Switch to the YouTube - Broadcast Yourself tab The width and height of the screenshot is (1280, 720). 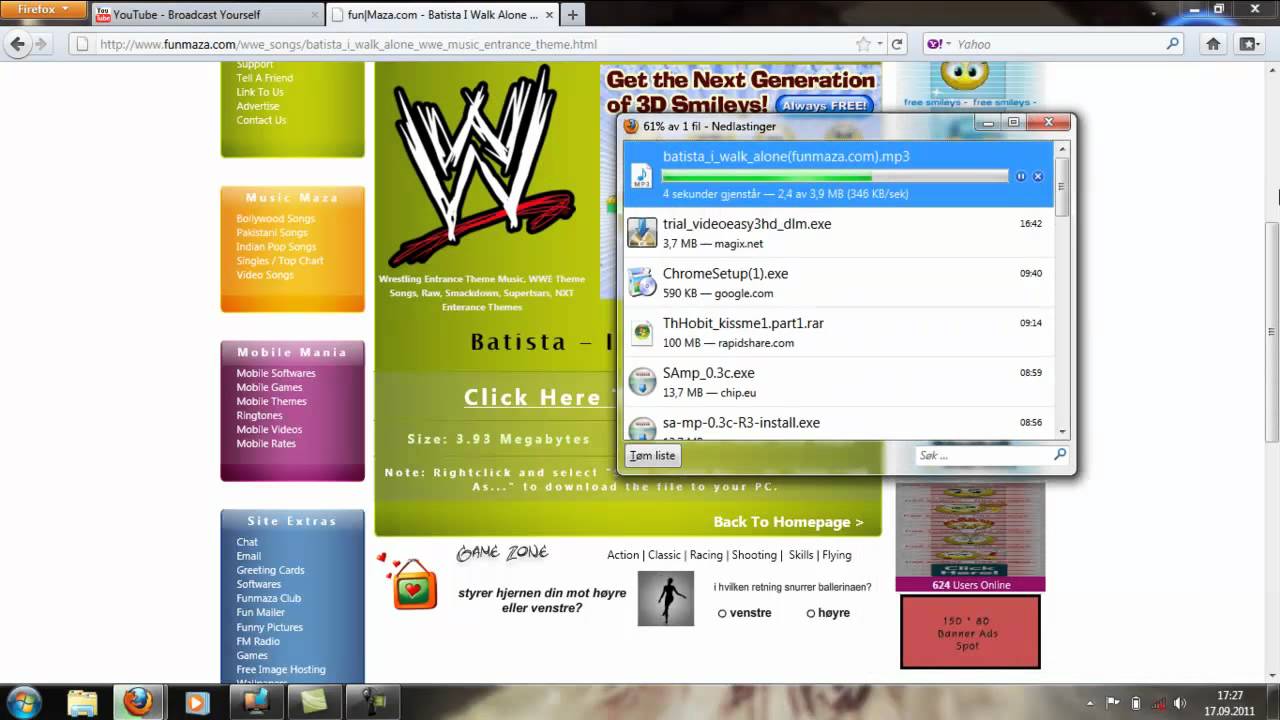point(207,15)
